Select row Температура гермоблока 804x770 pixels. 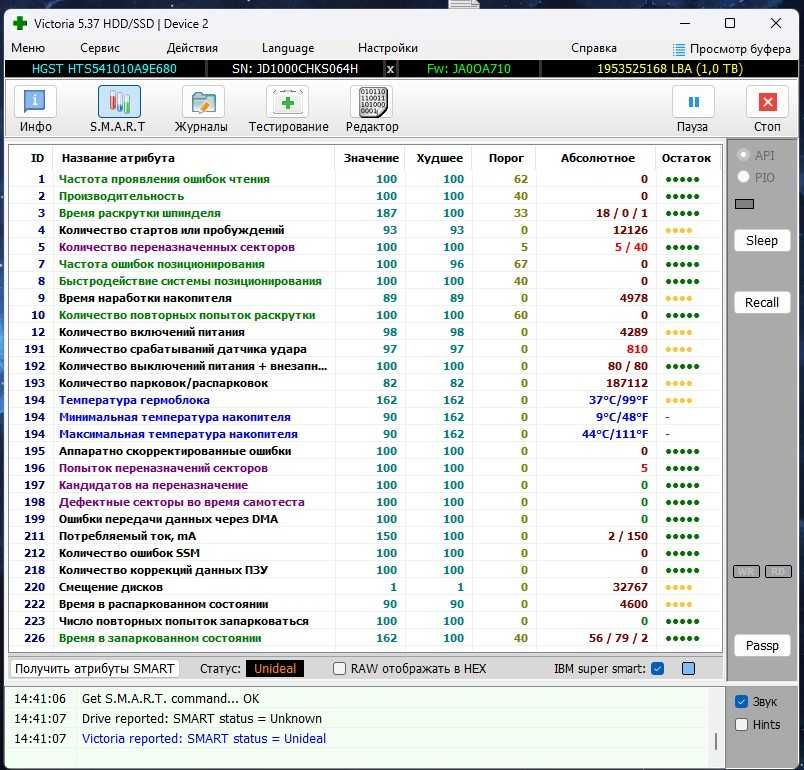[365, 400]
